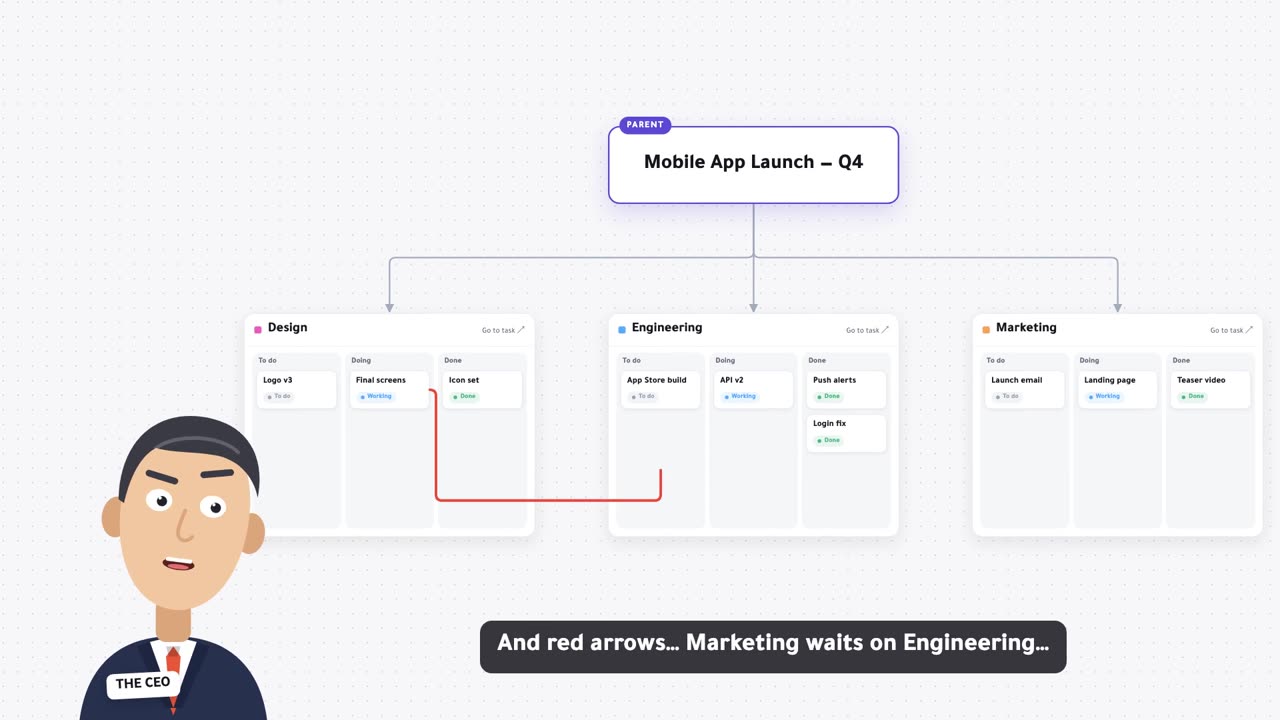Click the Engineering board title
Viewport: 1280px width, 720px height.
click(x=667, y=328)
